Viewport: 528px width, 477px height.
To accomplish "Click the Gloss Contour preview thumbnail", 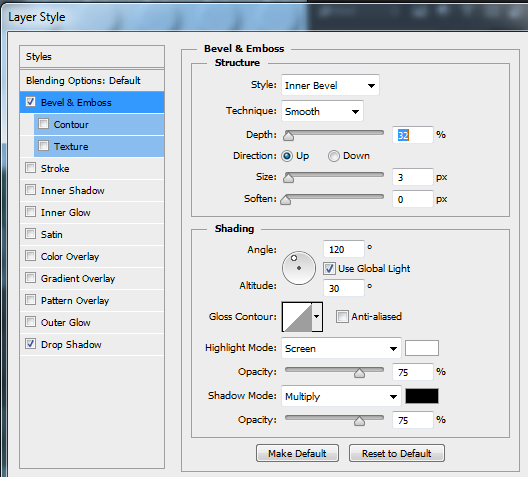I will click(x=297, y=317).
